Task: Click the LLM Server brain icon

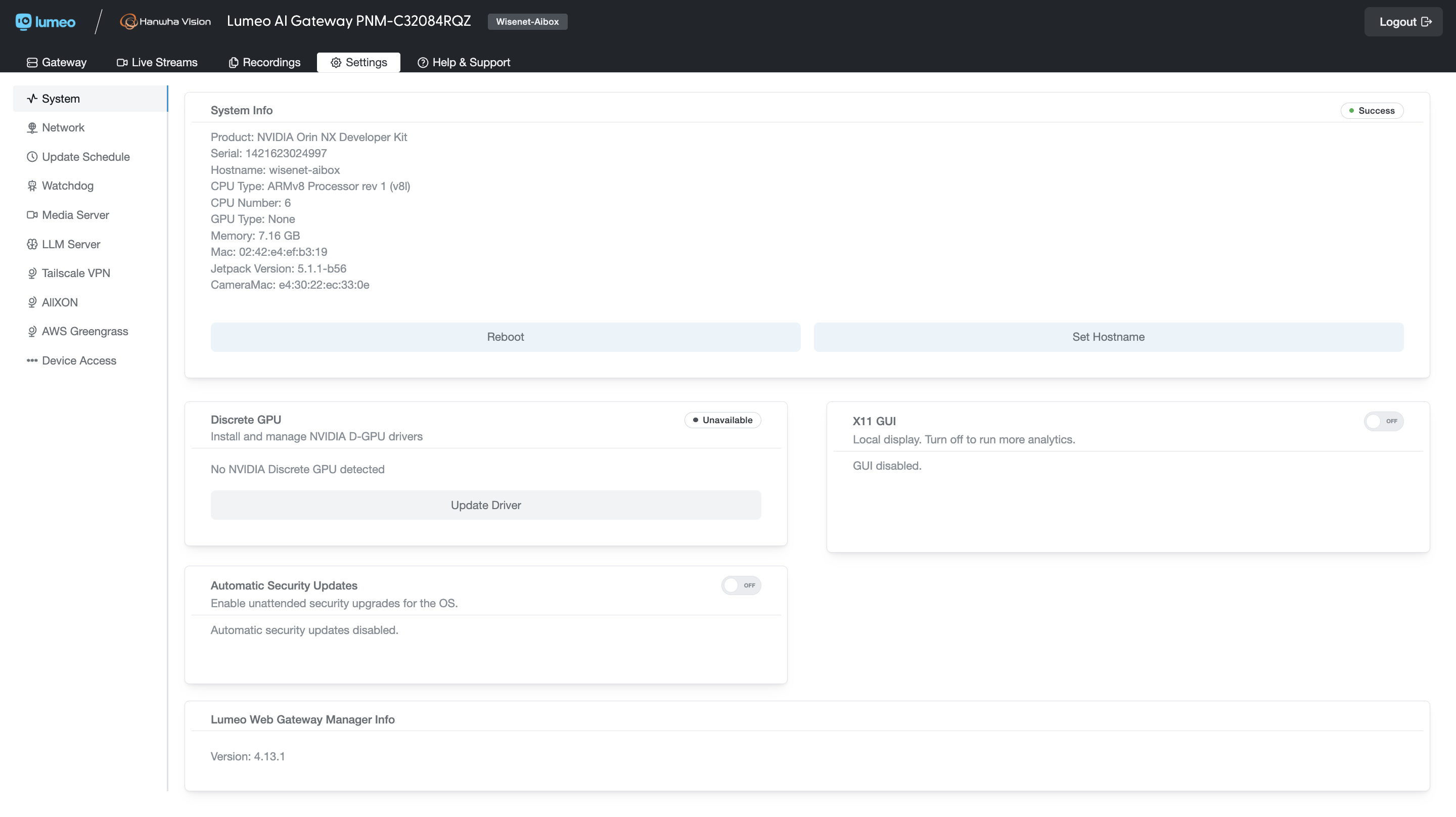Action: click(x=32, y=244)
